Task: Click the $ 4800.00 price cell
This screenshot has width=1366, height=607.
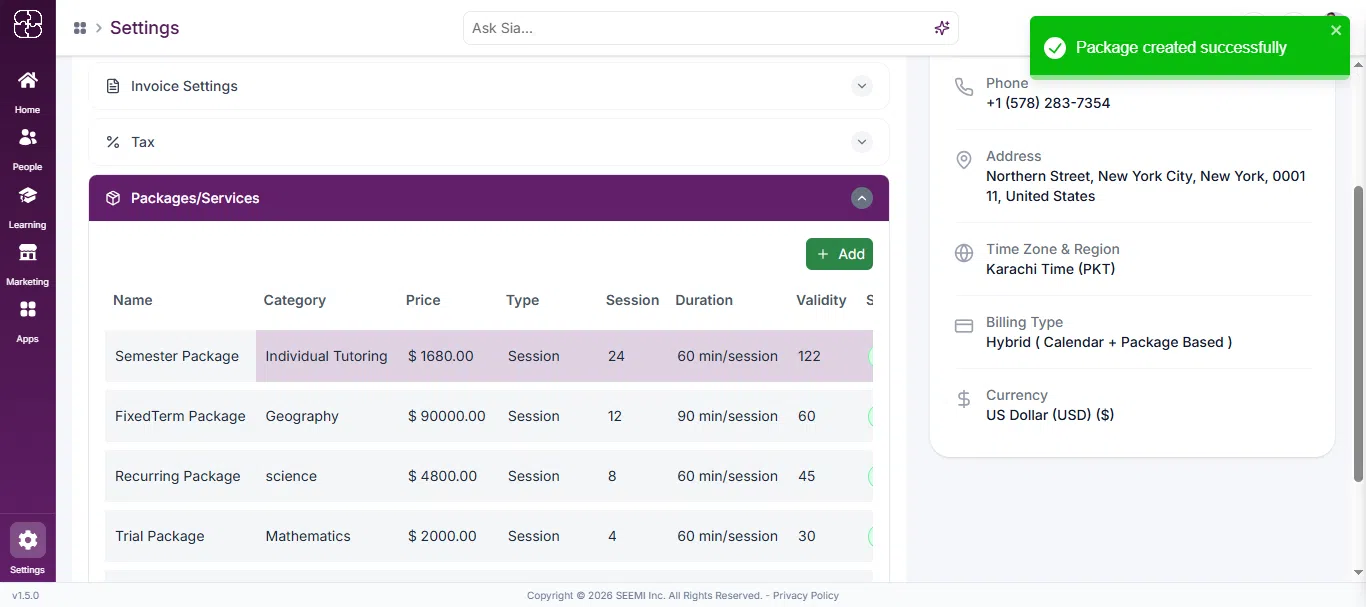Action: [x=443, y=476]
